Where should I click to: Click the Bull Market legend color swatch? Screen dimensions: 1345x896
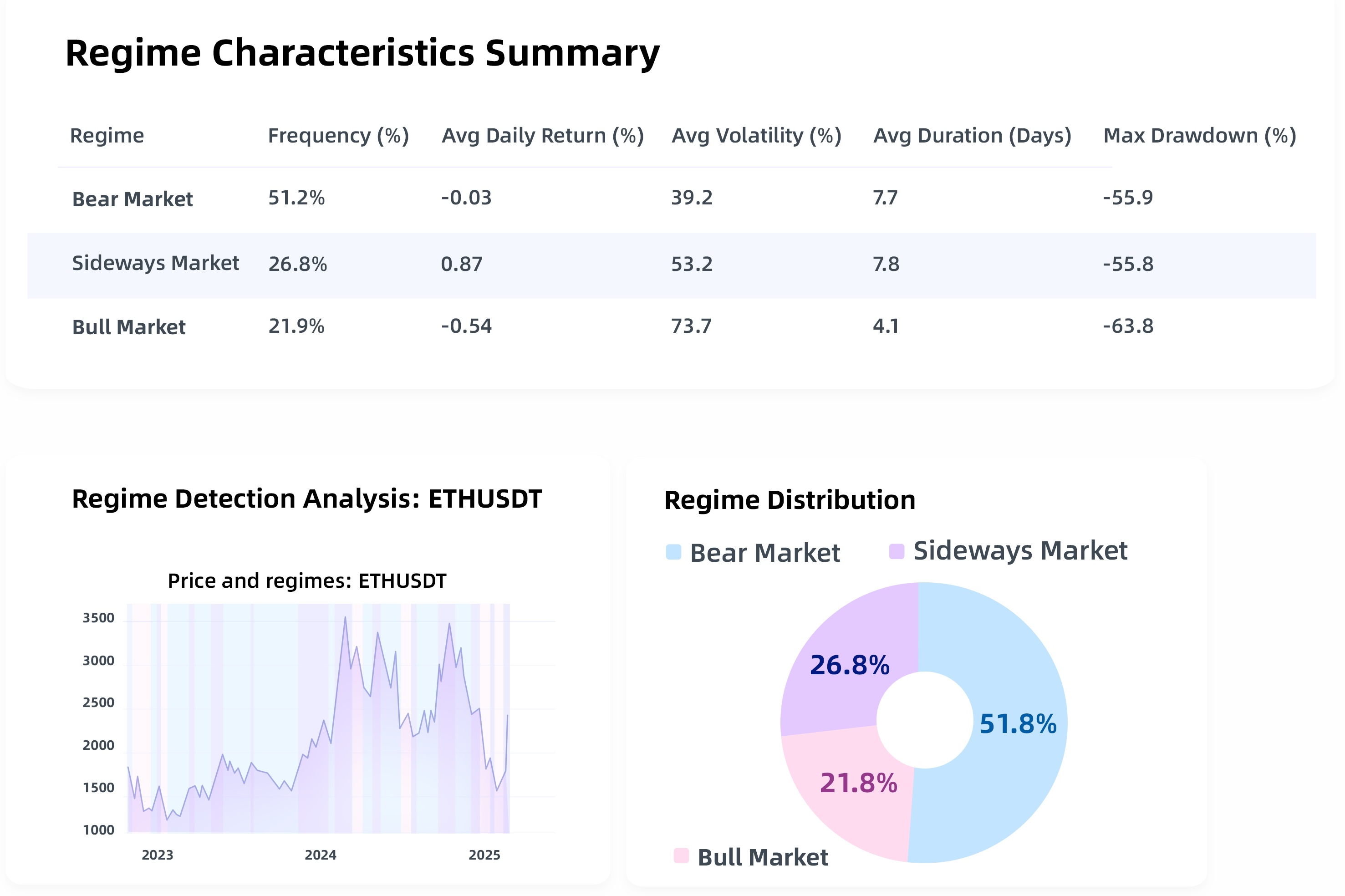pos(681,855)
